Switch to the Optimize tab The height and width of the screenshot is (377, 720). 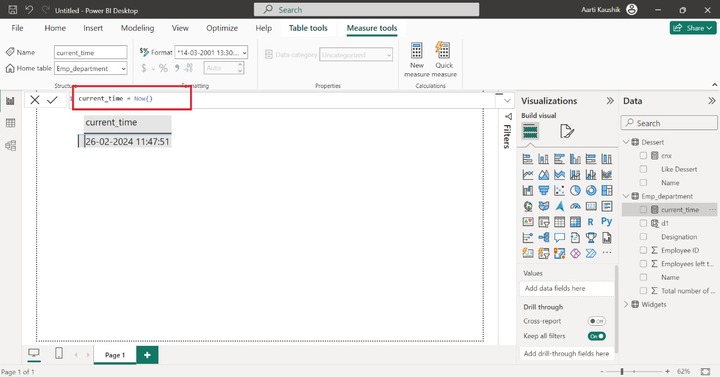(x=222, y=28)
